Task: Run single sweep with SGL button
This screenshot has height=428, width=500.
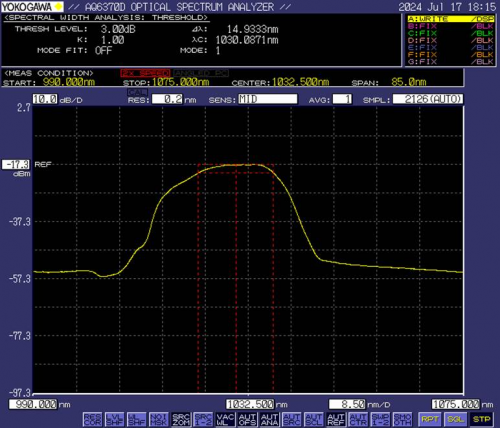Action: pyautogui.click(x=455, y=419)
